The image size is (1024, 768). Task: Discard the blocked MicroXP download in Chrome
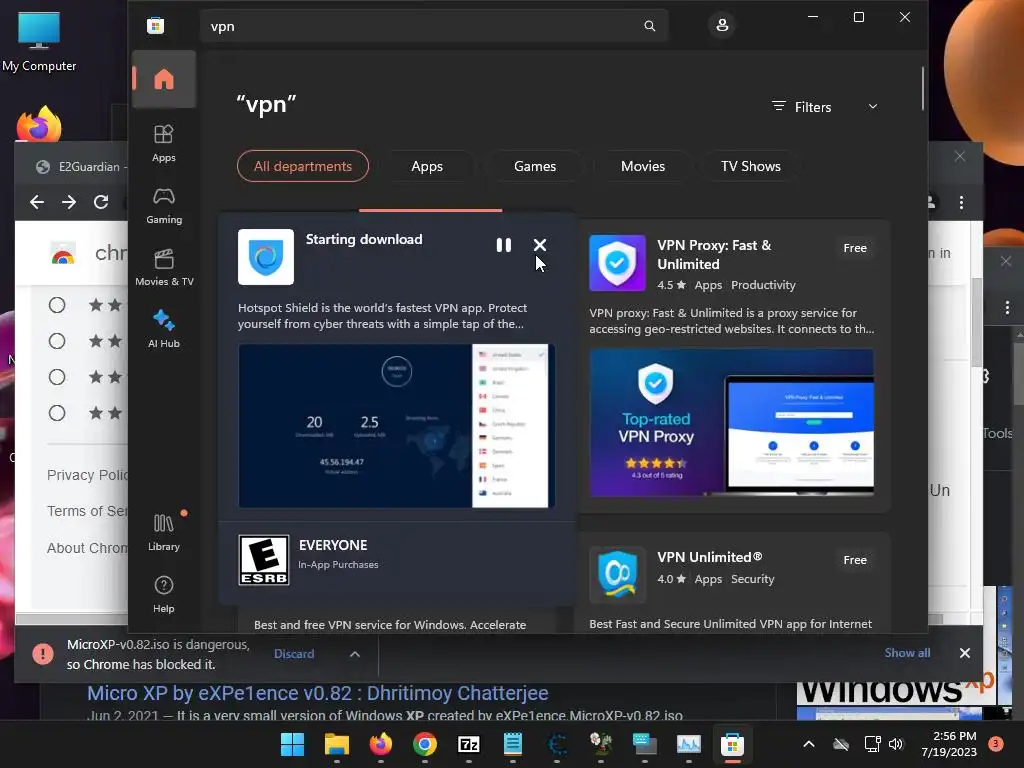(x=294, y=654)
